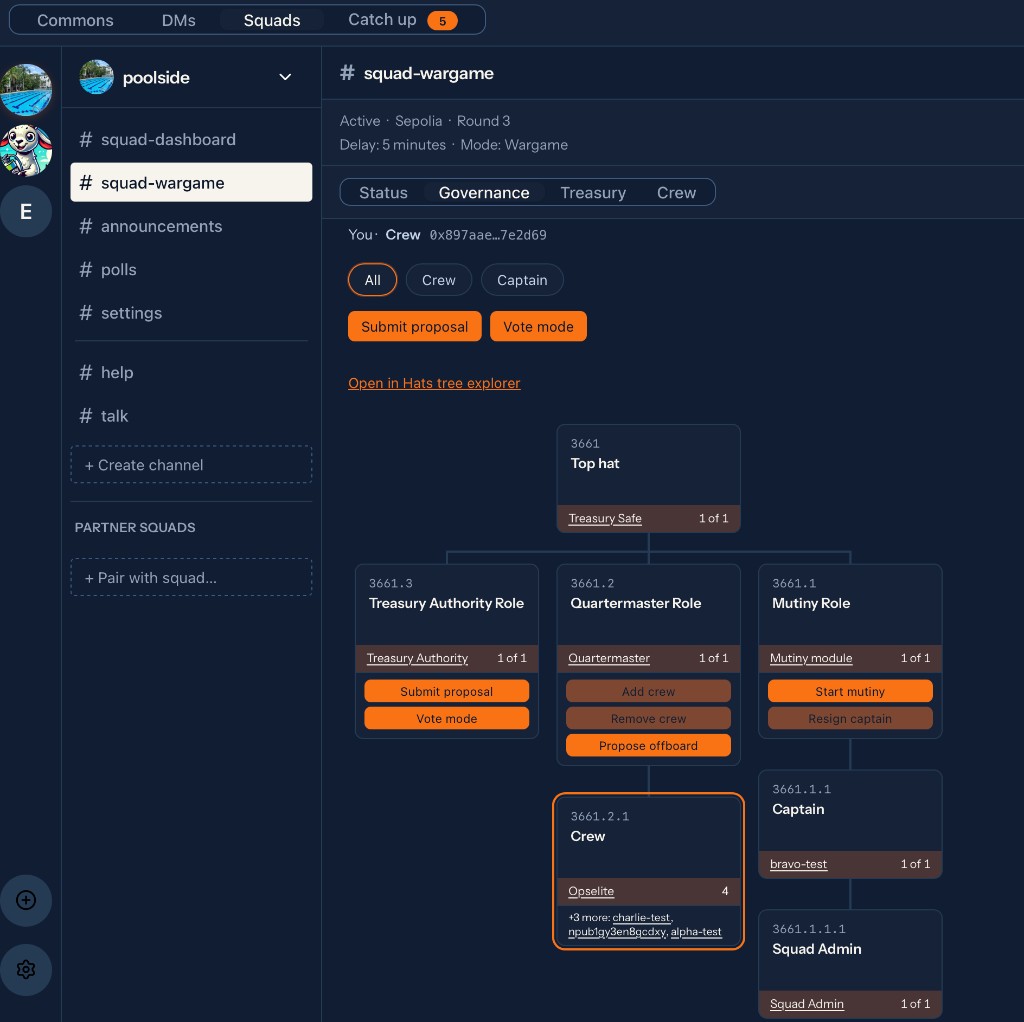Click the squad-wargame channel header title

coord(428,73)
